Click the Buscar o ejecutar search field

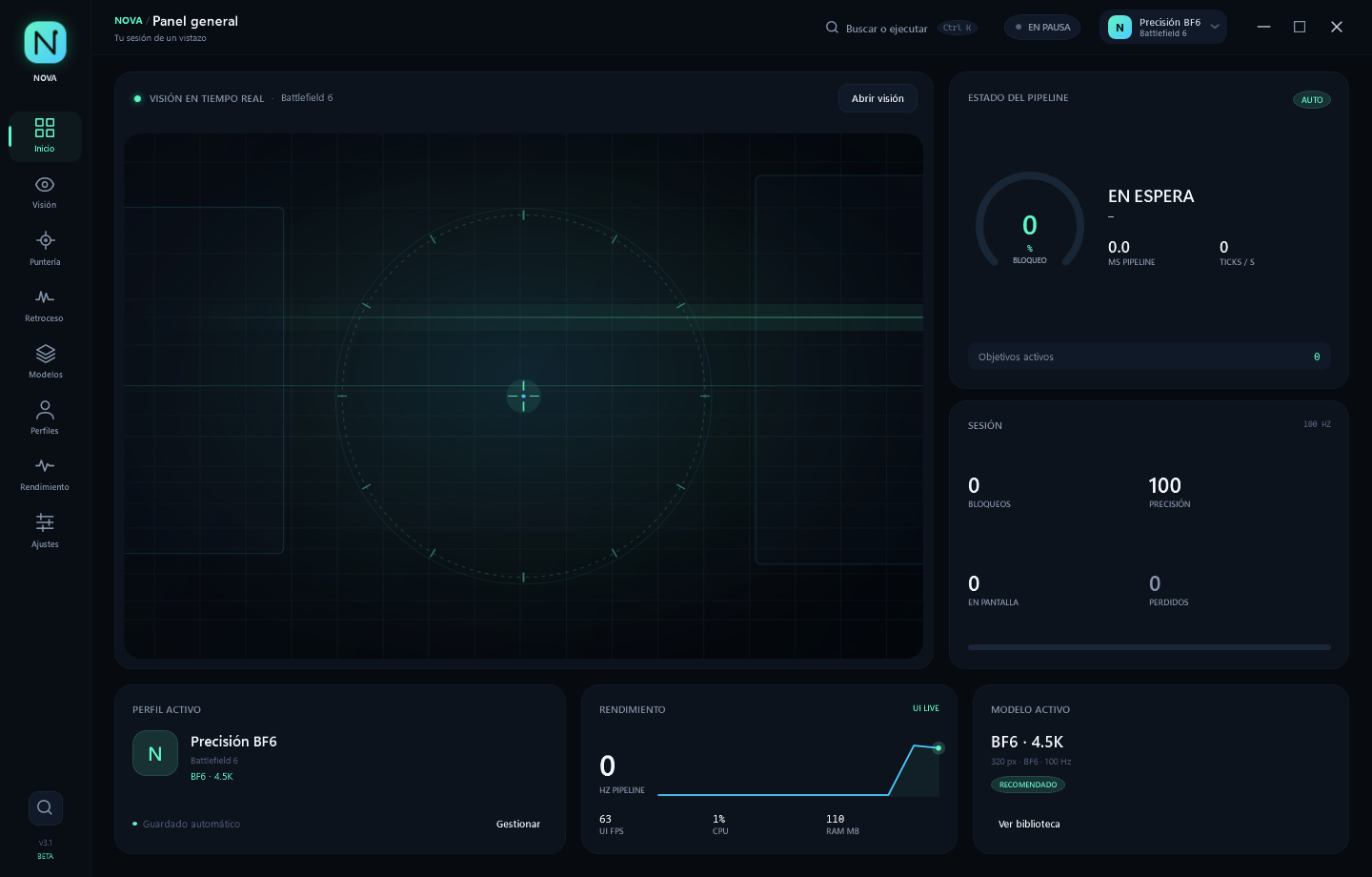(x=901, y=28)
